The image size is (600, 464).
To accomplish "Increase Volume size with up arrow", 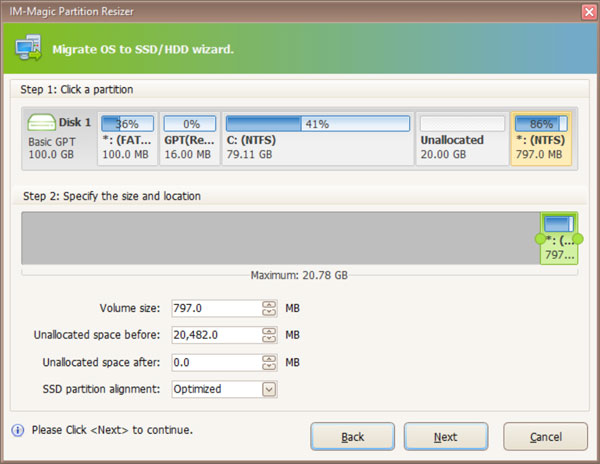I will pos(269,304).
